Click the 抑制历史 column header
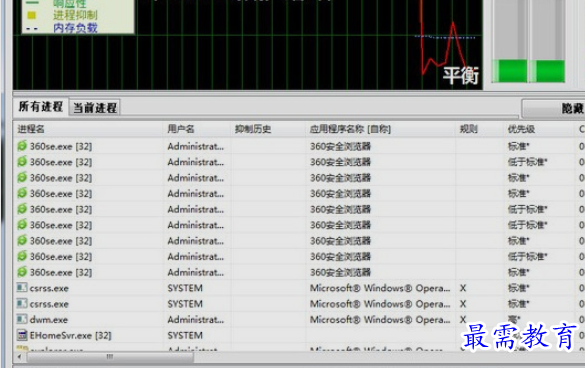This screenshot has width=585, height=368. point(253,129)
